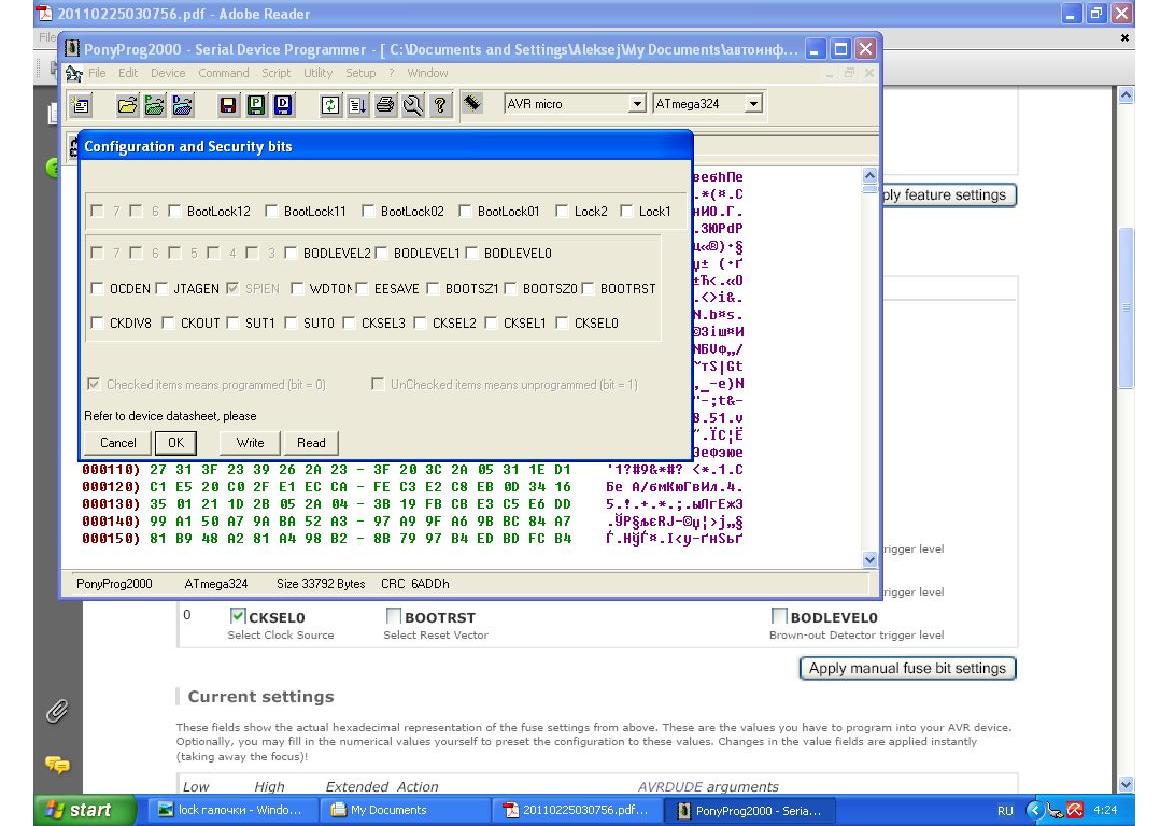This screenshot has height=826, width=1169.
Task: Open My Documents from the taskbar
Action: [x=387, y=810]
